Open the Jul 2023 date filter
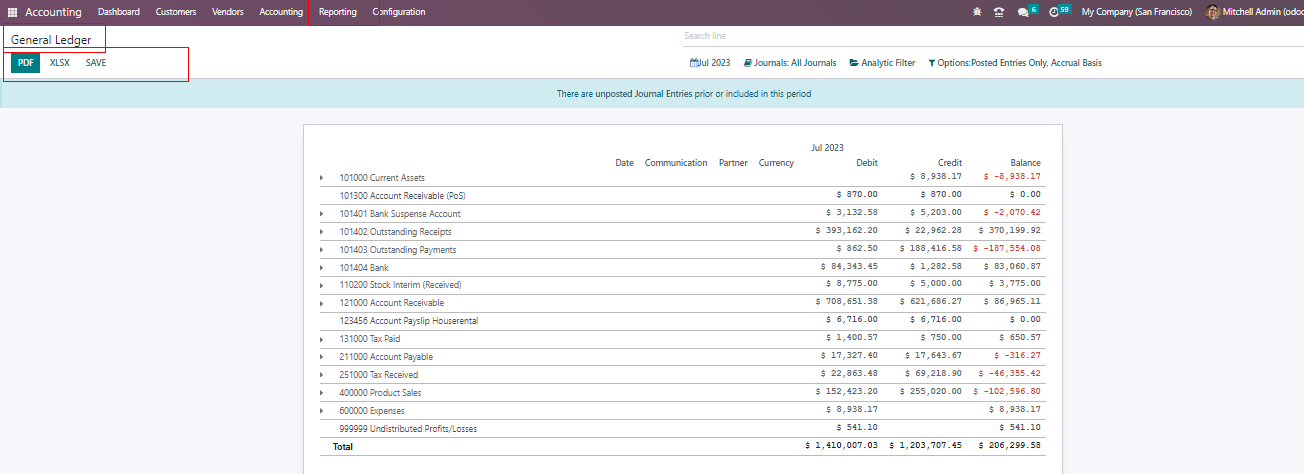The height and width of the screenshot is (474, 1304). pos(710,63)
